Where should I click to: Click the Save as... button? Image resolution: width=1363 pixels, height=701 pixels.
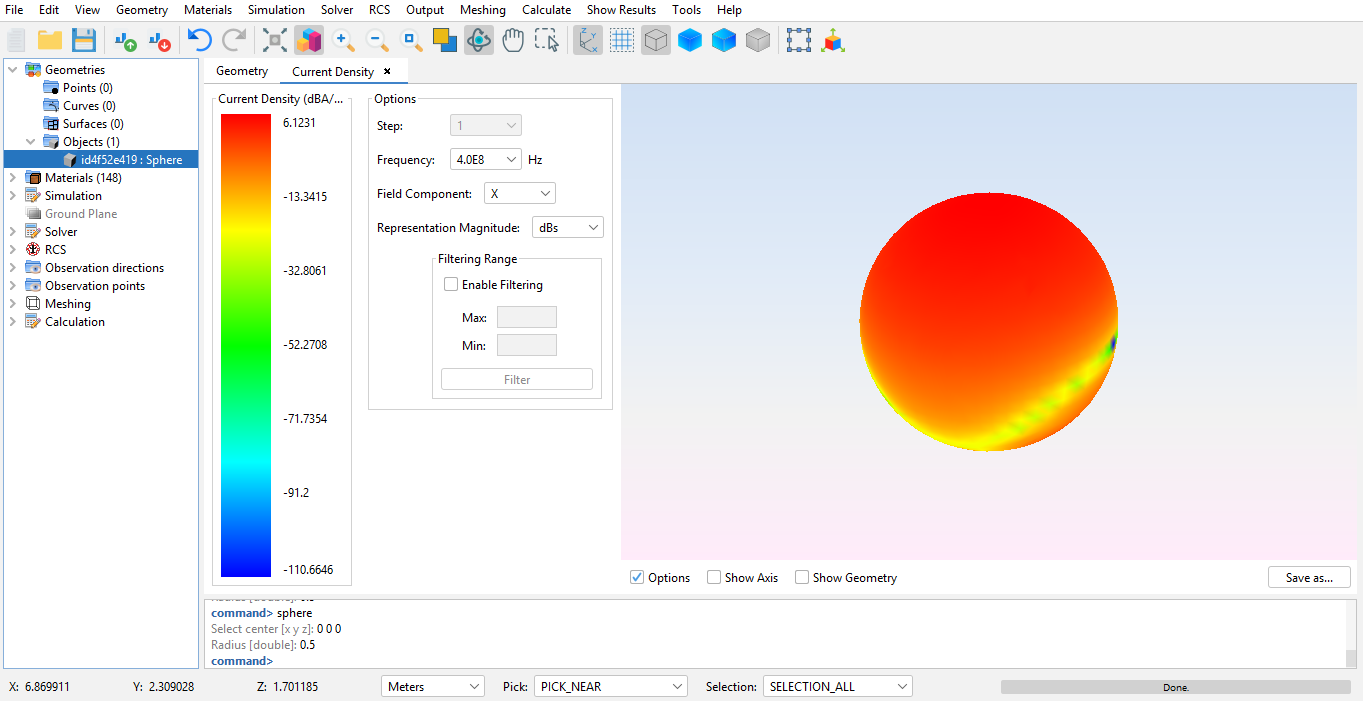pos(1309,578)
